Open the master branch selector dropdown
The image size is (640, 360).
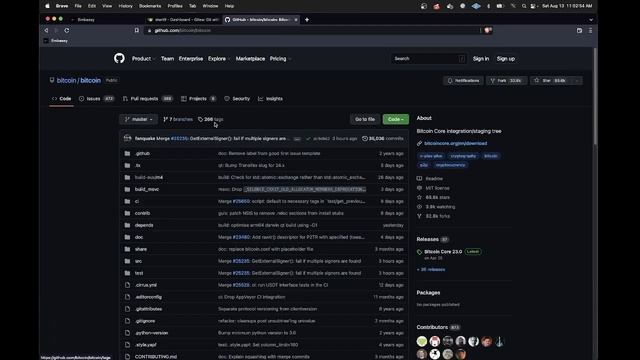click(139, 119)
